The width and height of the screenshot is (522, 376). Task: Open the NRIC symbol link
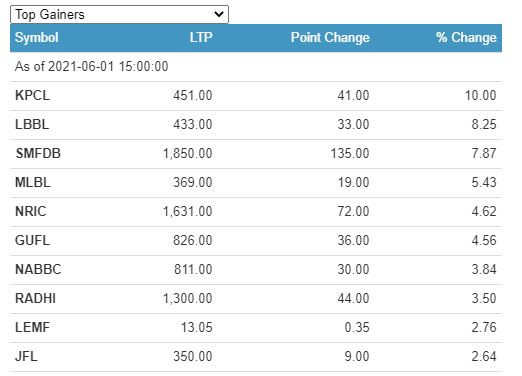(30, 211)
